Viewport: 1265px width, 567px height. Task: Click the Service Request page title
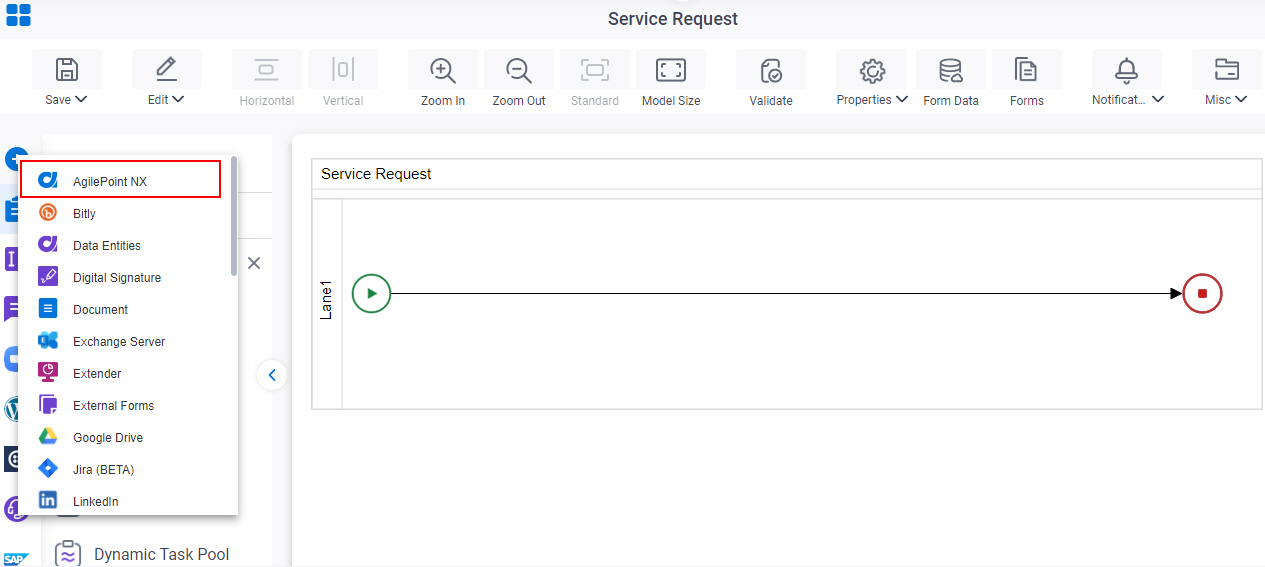(673, 19)
